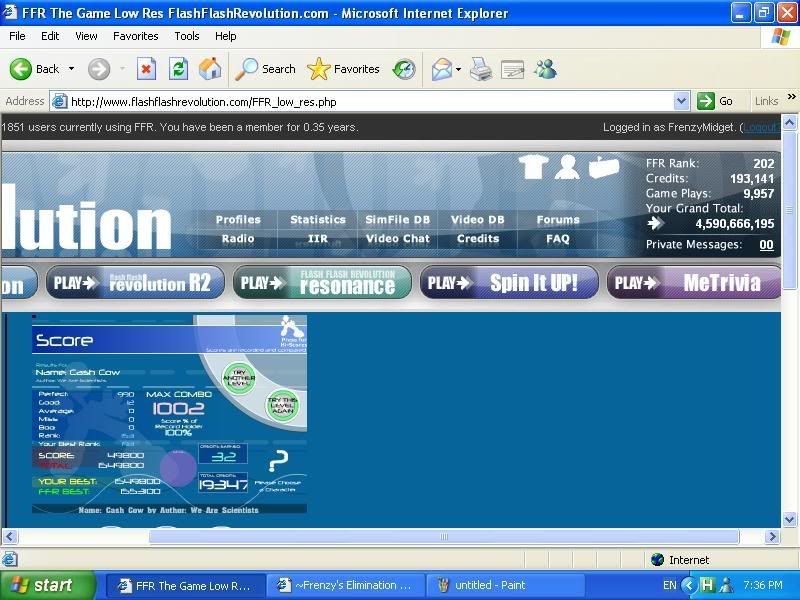Open the Radio nav link

point(238,238)
